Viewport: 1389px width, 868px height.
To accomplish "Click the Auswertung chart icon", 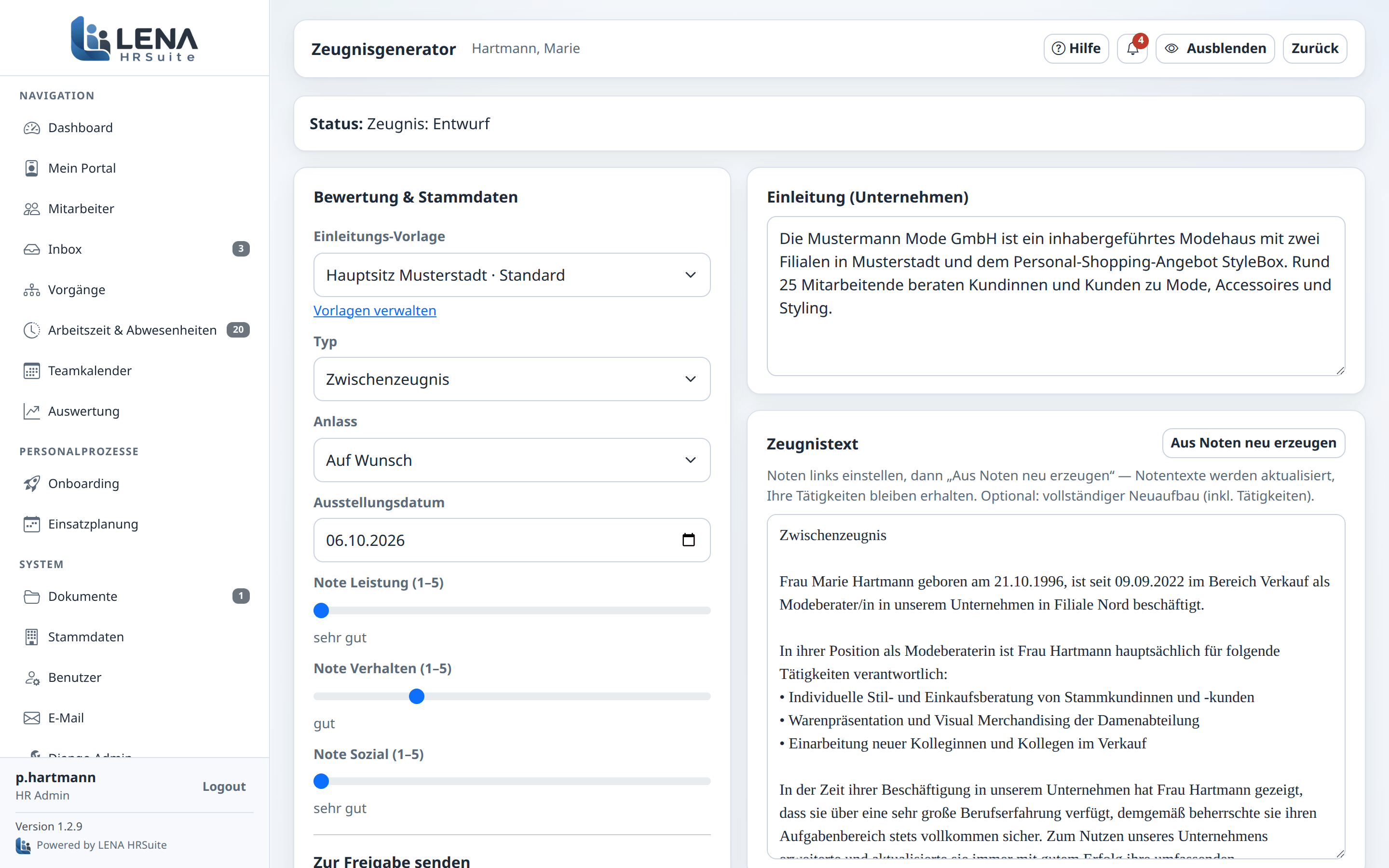I will [x=31, y=411].
